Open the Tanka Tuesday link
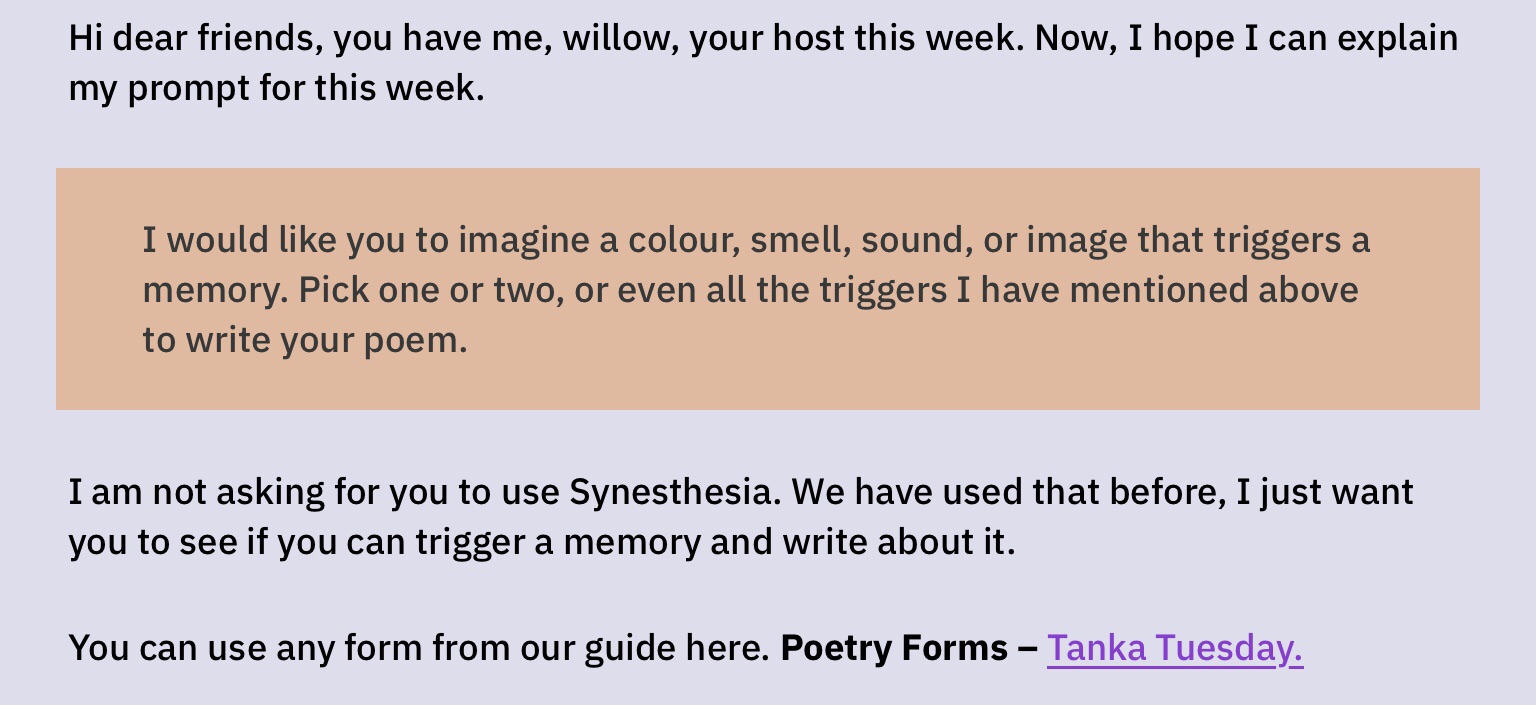Viewport: 1536px width, 705px height. (1174, 648)
